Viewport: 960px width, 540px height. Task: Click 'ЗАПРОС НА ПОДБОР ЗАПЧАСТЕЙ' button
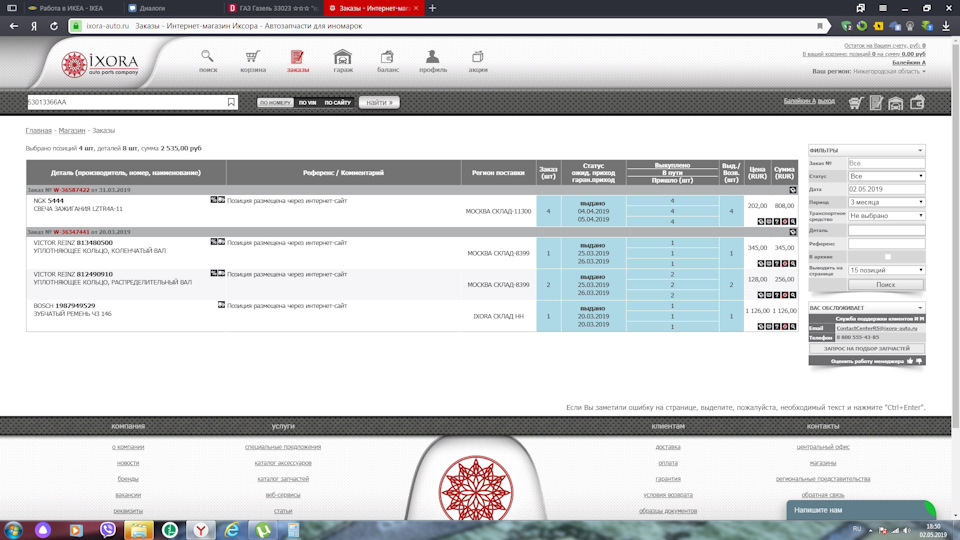[866, 348]
